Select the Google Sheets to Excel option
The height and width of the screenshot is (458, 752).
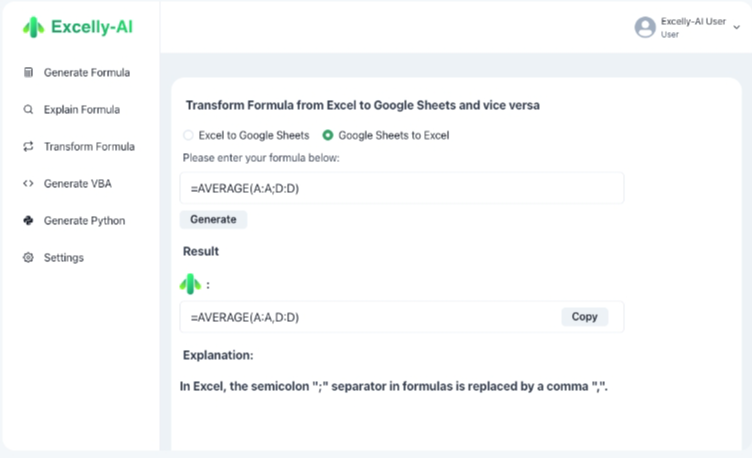(328, 135)
